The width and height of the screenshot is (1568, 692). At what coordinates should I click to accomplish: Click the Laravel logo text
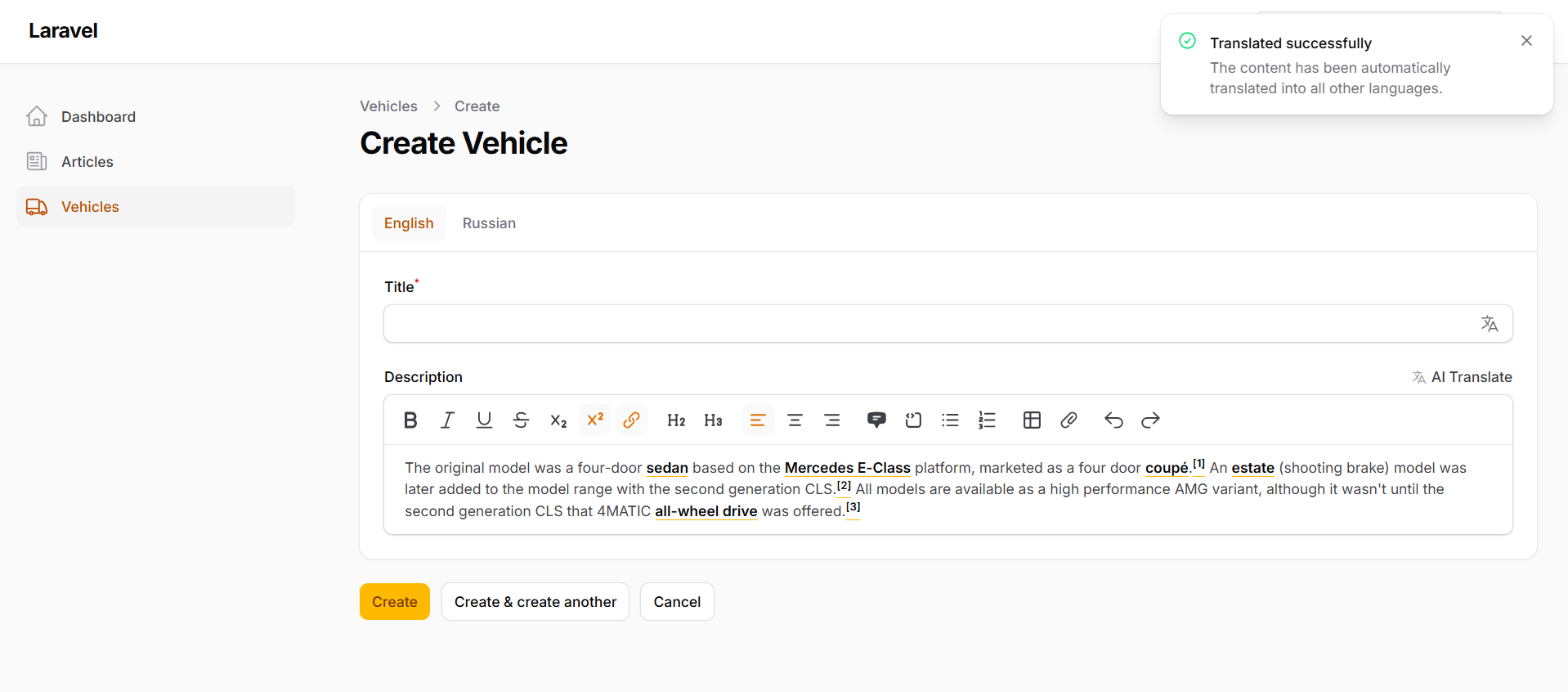click(63, 30)
